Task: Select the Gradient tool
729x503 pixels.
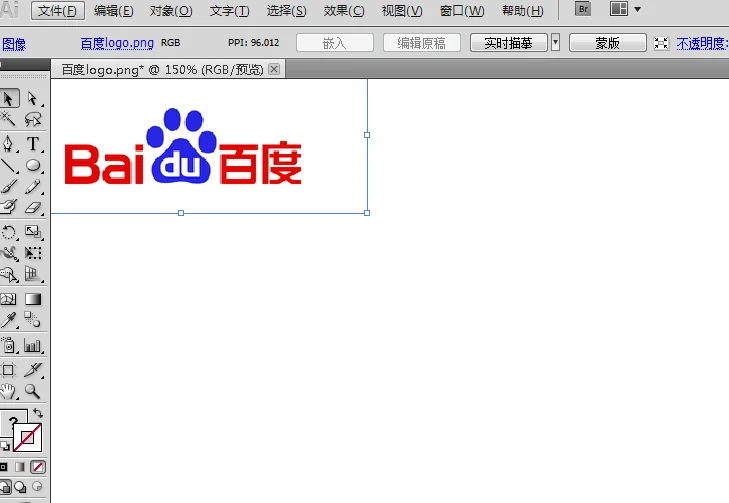Action: (x=33, y=299)
